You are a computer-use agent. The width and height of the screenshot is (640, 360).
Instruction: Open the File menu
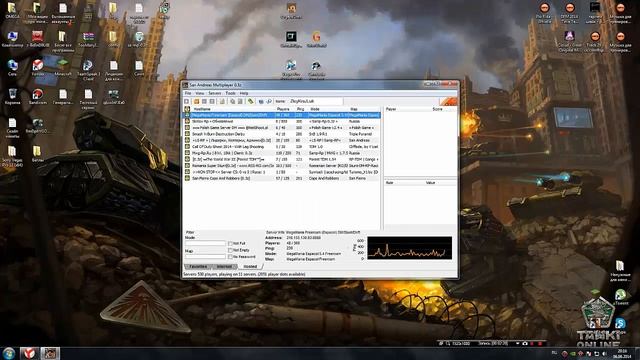point(188,93)
